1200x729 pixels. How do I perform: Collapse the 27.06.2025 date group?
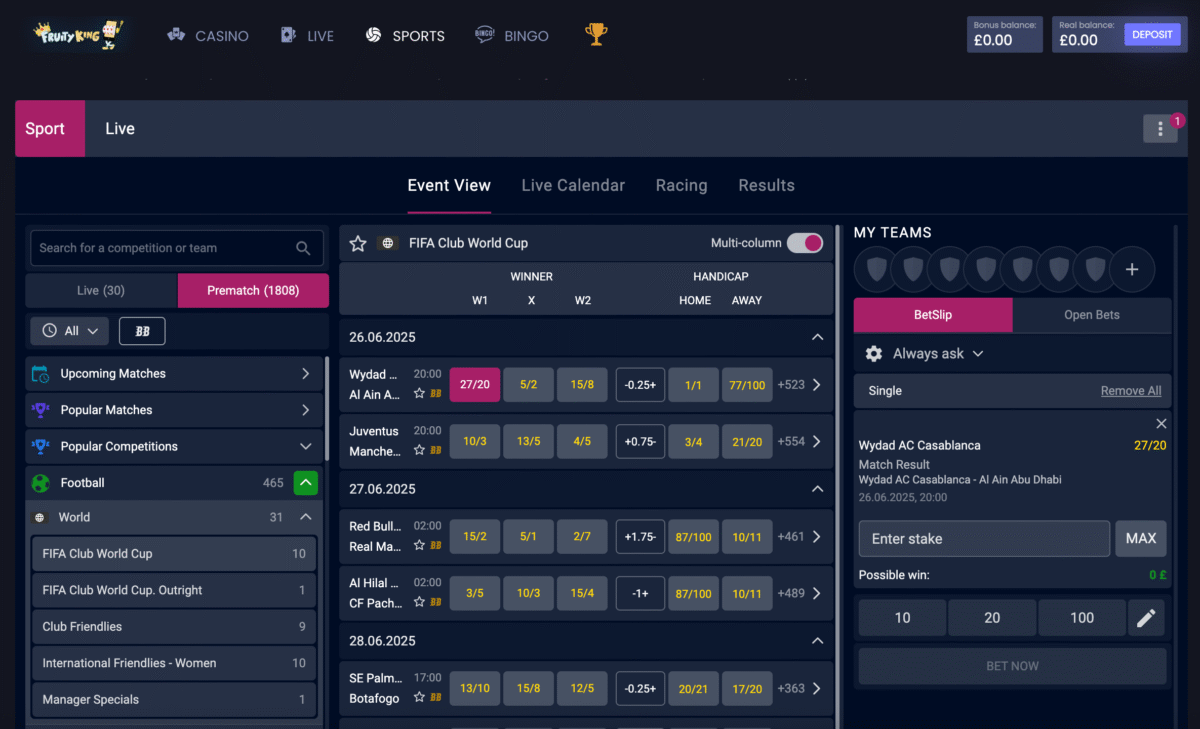[x=817, y=489]
